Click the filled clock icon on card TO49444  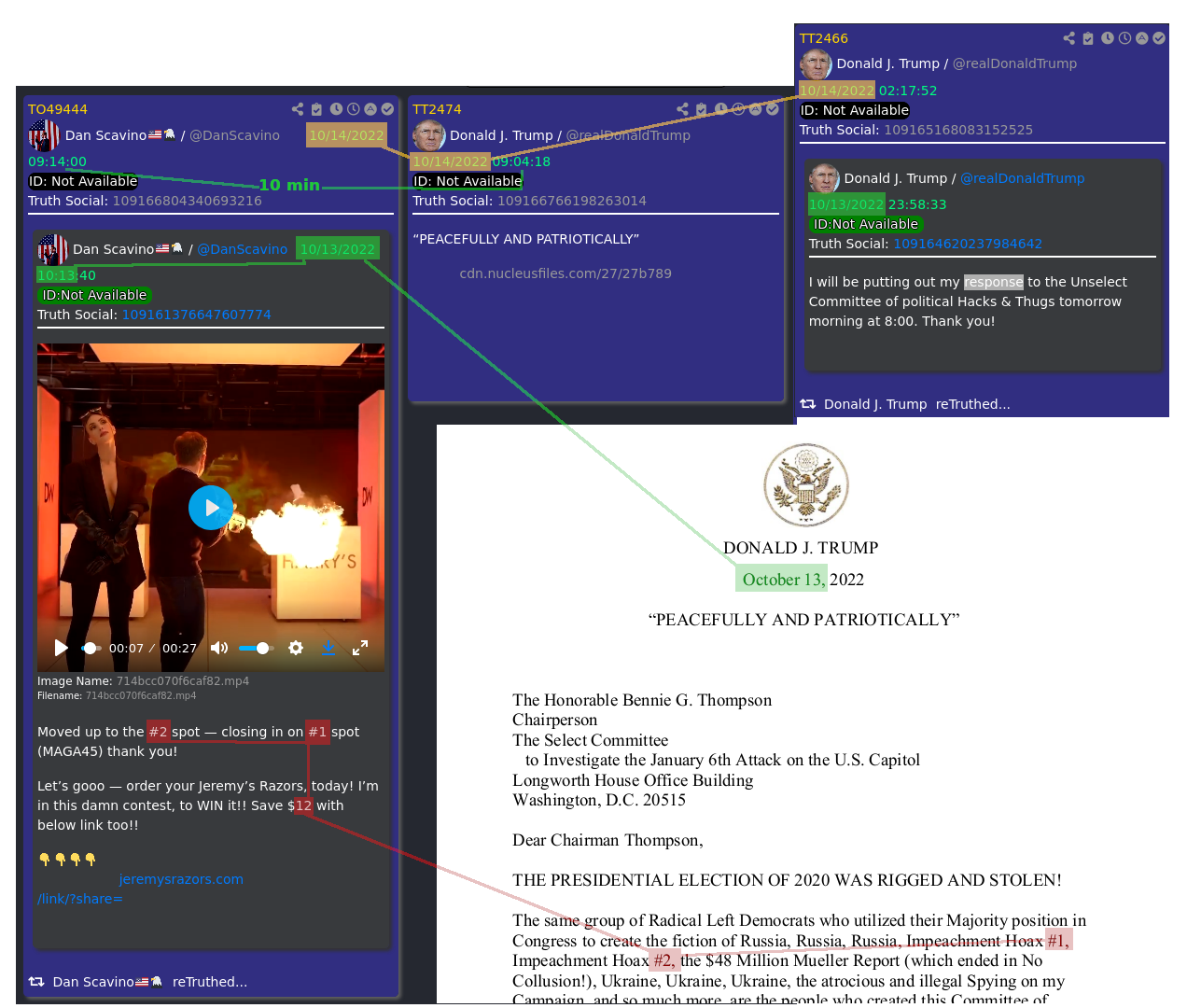point(336,109)
